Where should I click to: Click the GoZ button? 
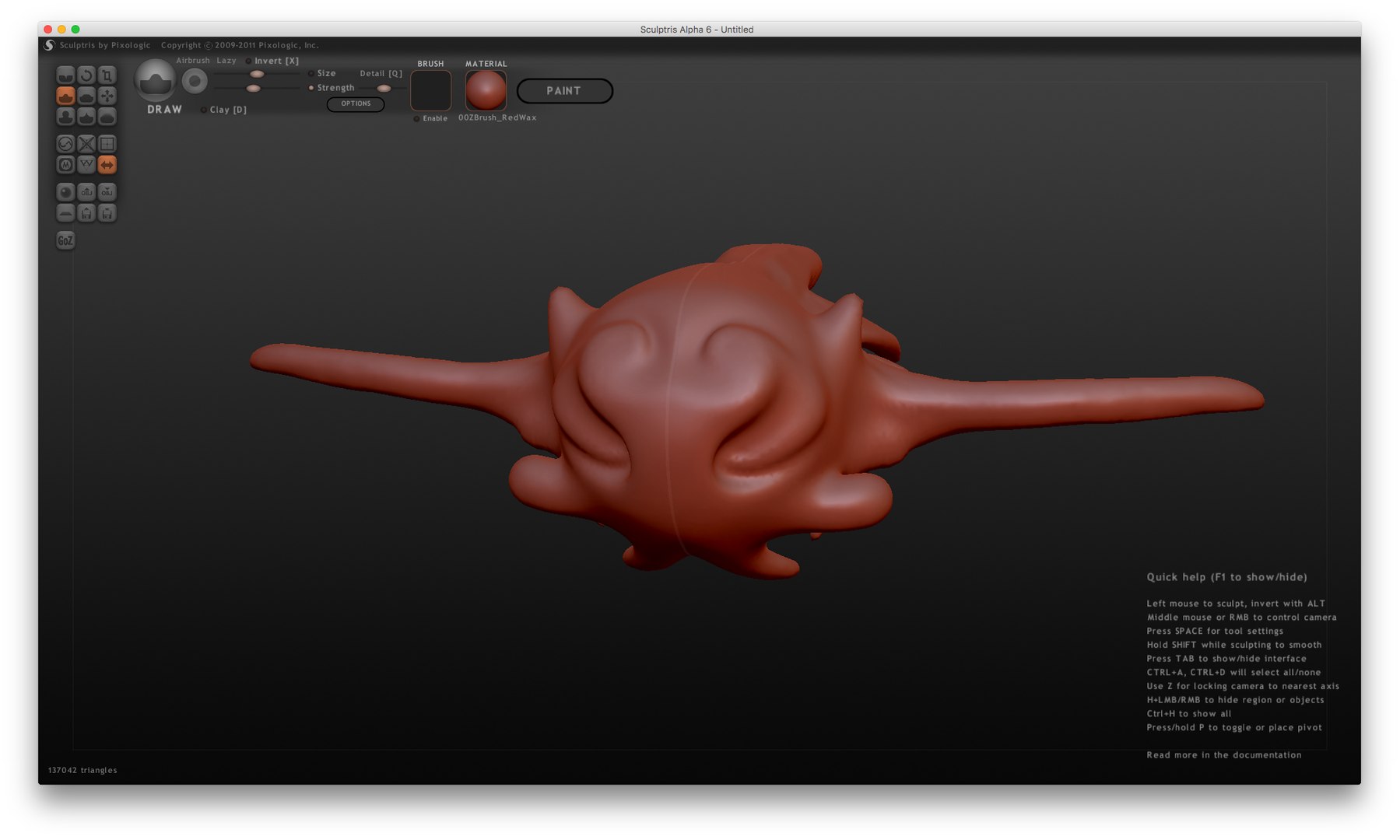click(65, 240)
